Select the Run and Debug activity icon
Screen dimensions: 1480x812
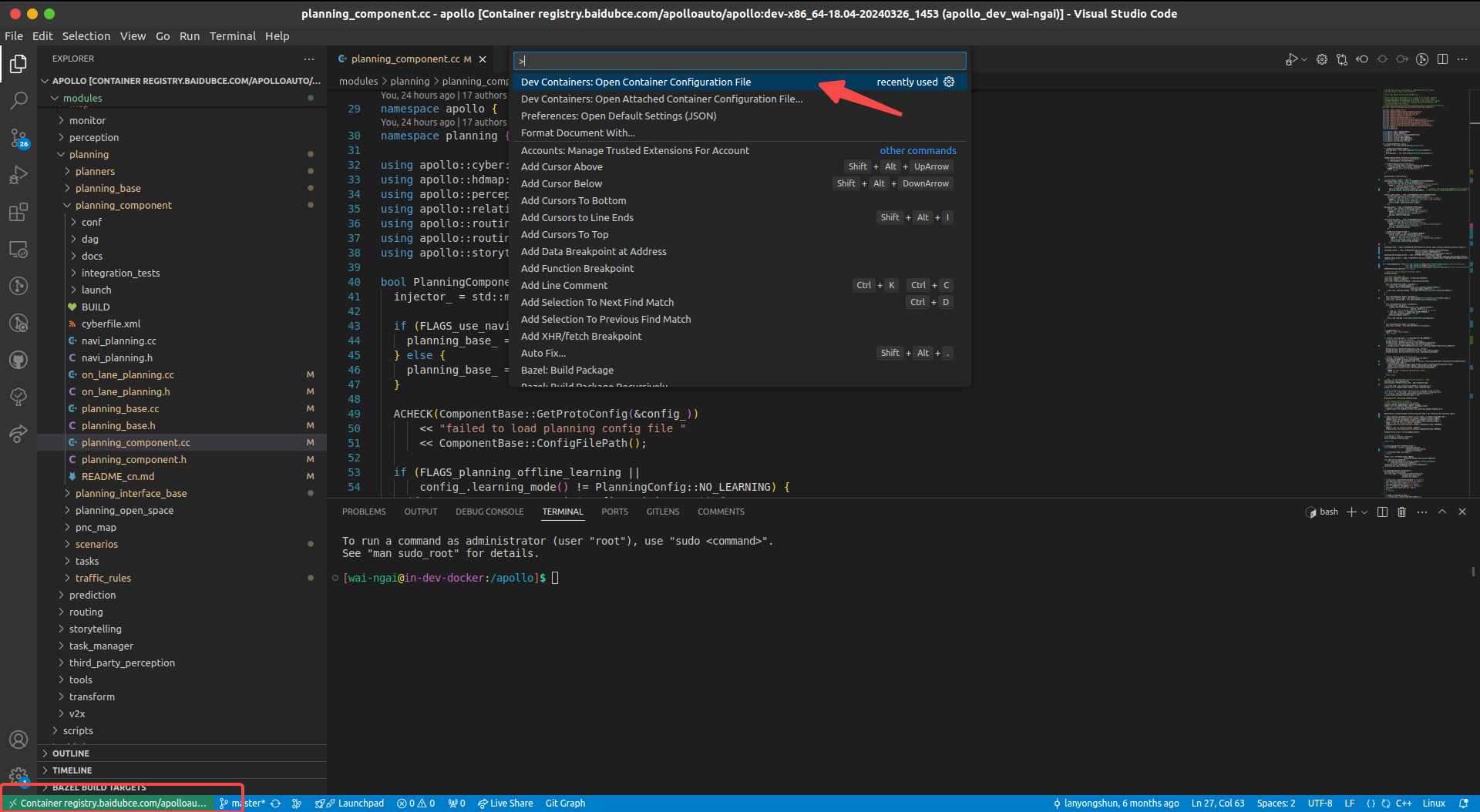pos(18,175)
